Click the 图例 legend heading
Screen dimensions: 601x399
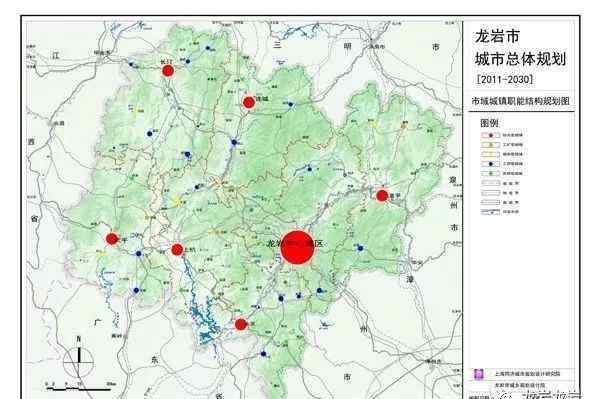(489, 123)
